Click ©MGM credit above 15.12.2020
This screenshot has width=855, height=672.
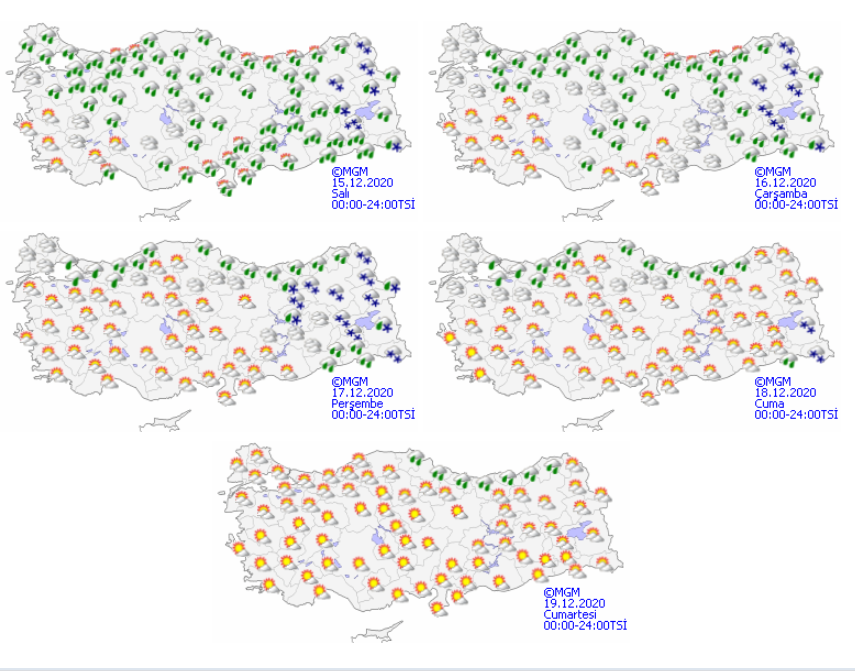coord(350,172)
